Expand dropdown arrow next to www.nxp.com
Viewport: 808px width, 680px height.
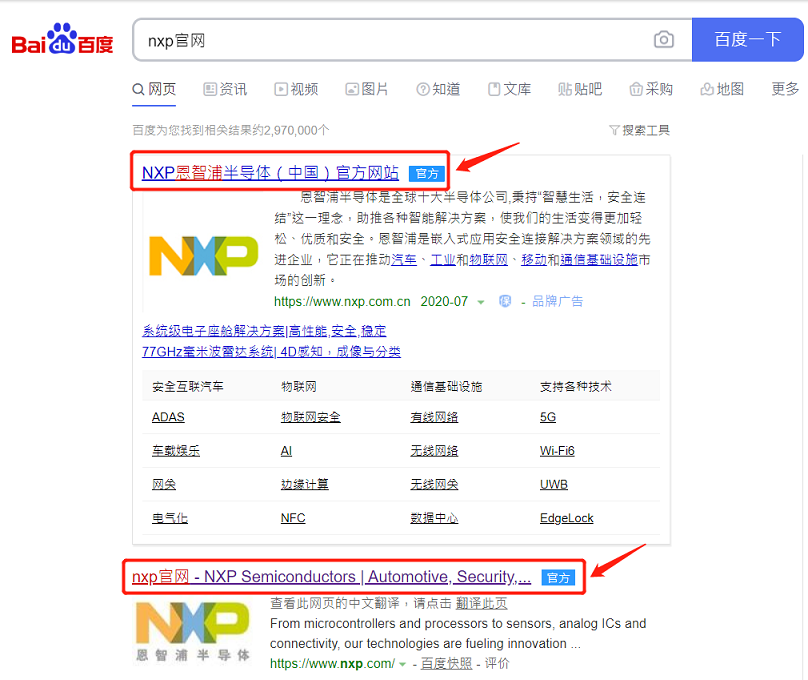pyautogui.click(x=402, y=665)
